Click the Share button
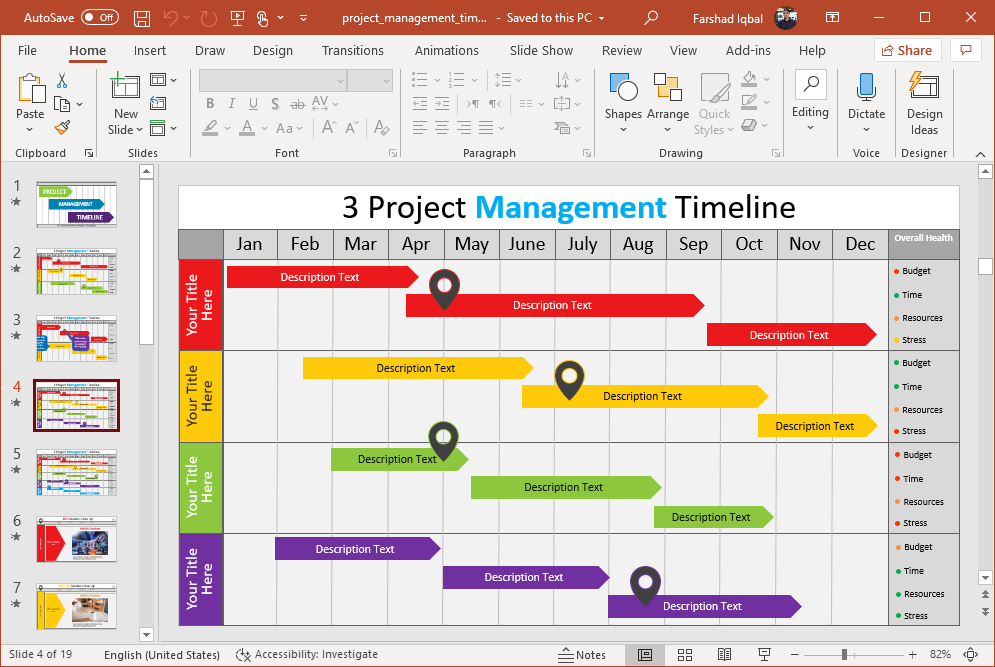995x667 pixels. coord(907,50)
